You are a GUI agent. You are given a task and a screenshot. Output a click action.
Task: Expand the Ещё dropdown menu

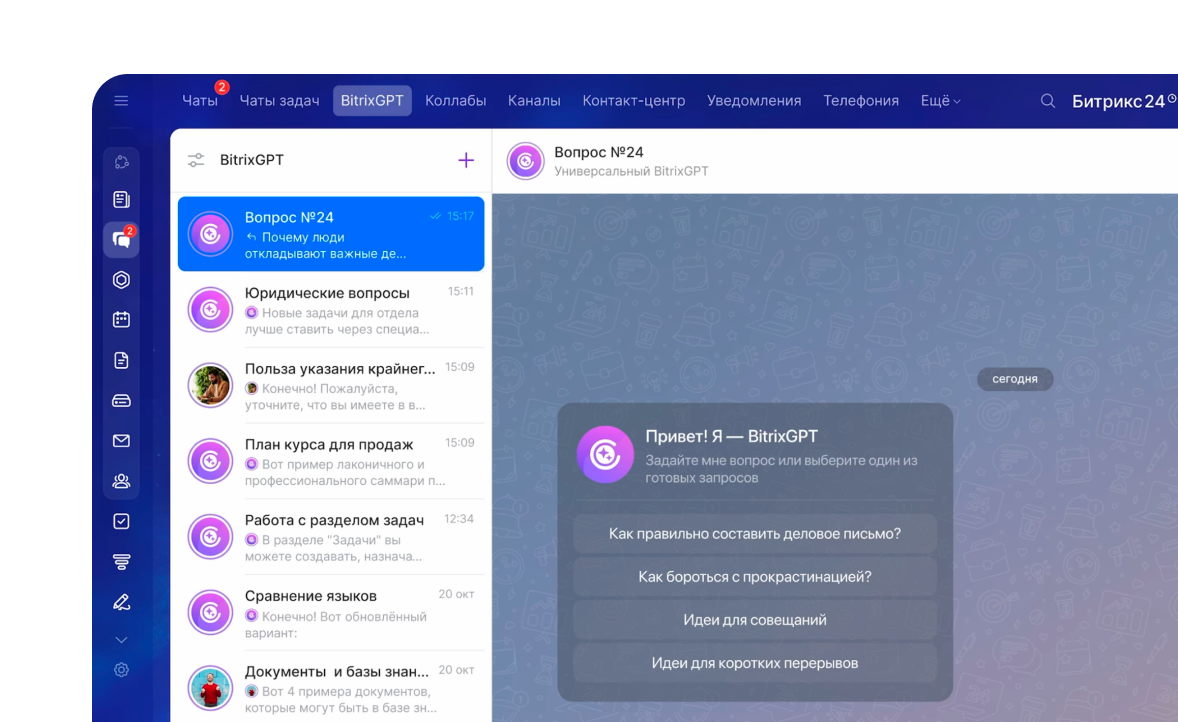(941, 101)
